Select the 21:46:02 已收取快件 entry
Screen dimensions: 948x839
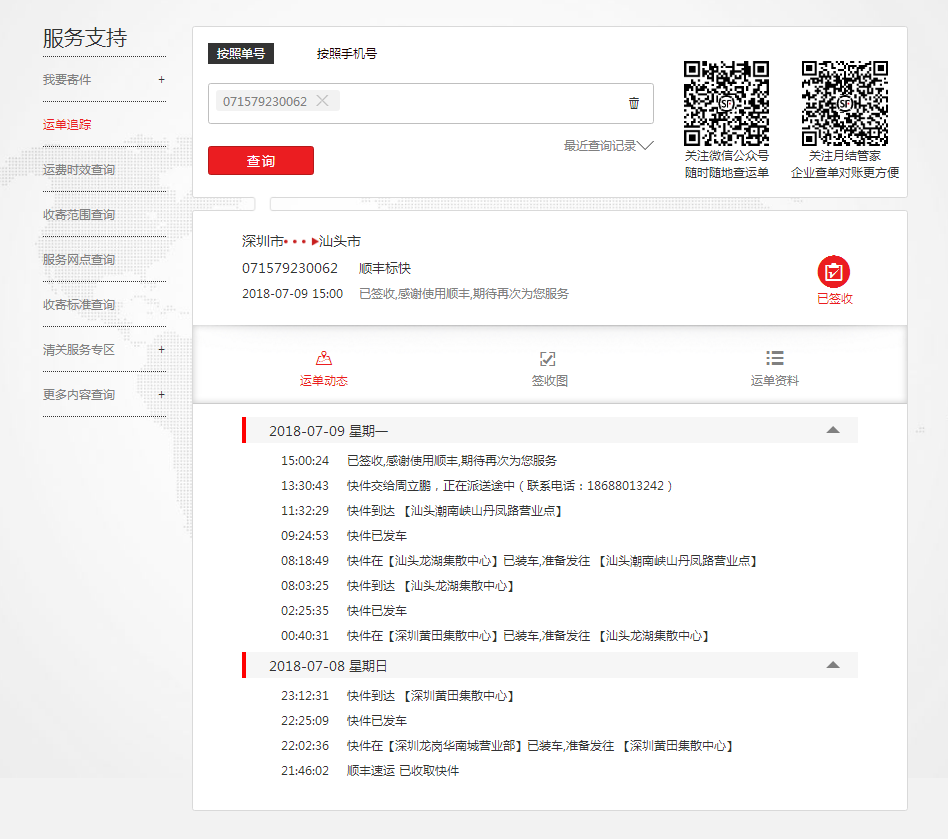[x=370, y=771]
